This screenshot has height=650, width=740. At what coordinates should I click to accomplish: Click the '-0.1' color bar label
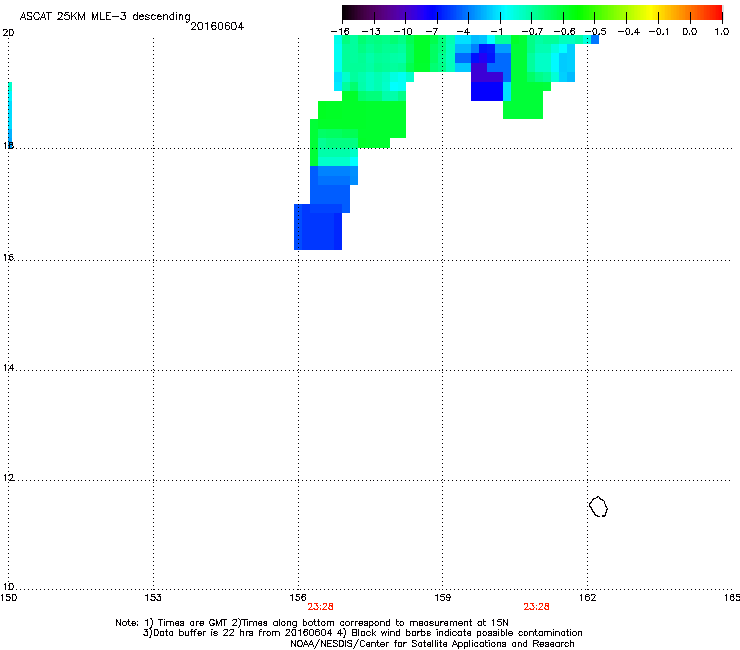tap(659, 32)
